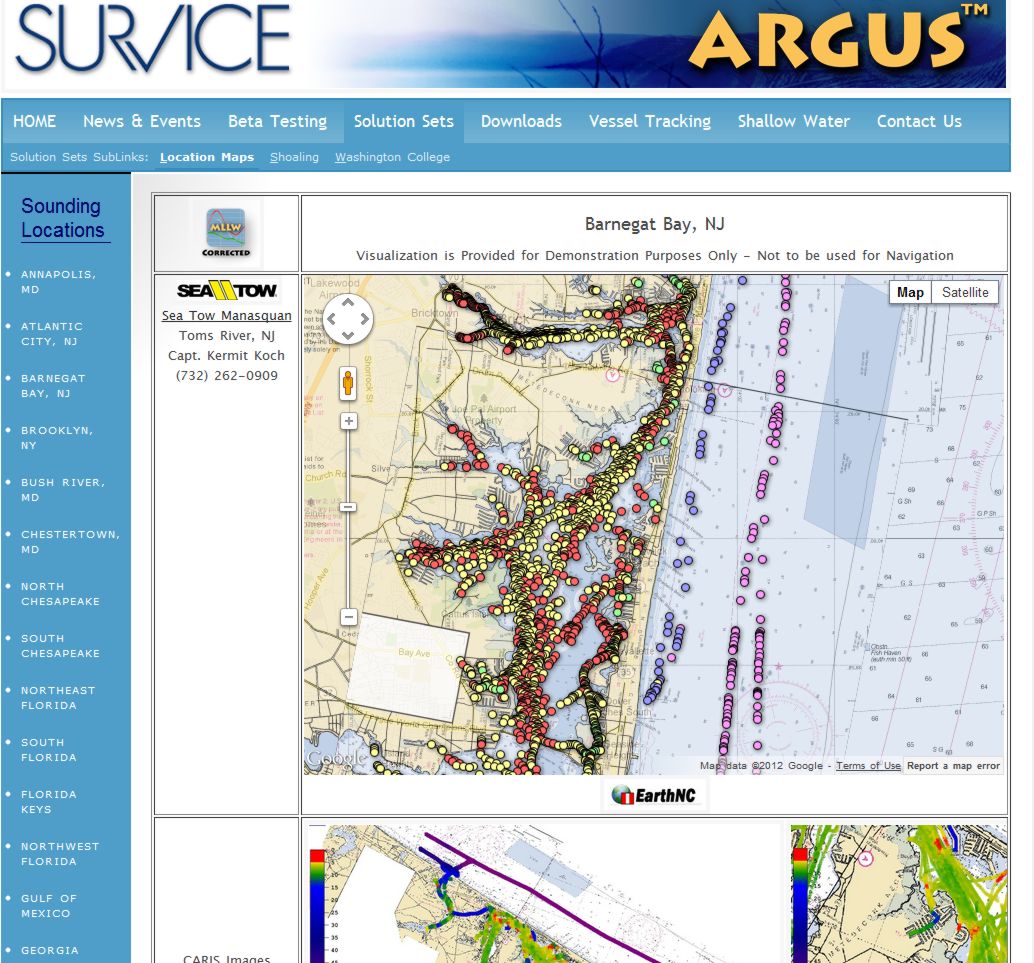Click the map zoom slider handle

349,507
